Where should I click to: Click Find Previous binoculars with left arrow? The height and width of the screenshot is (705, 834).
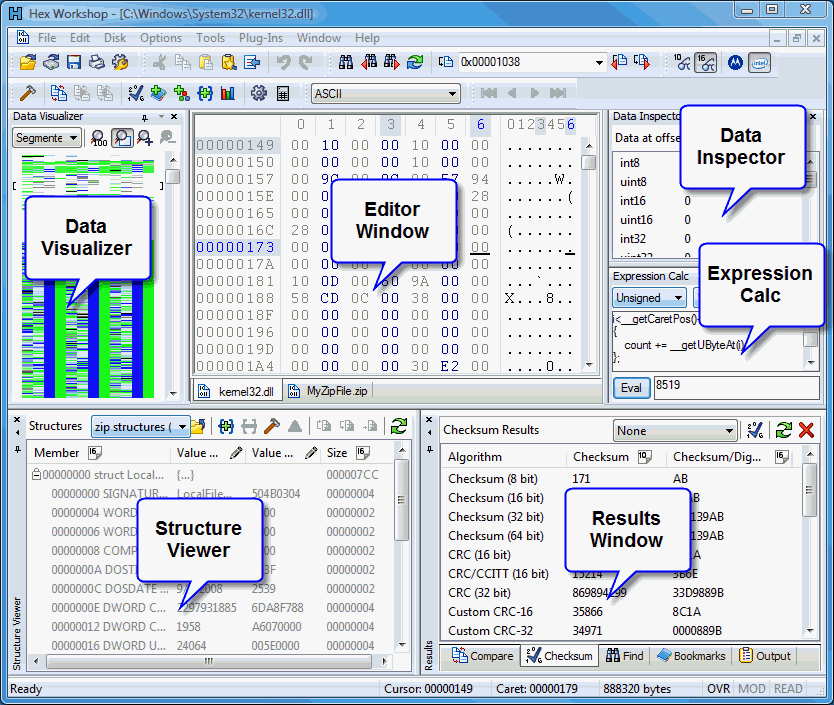[x=369, y=62]
